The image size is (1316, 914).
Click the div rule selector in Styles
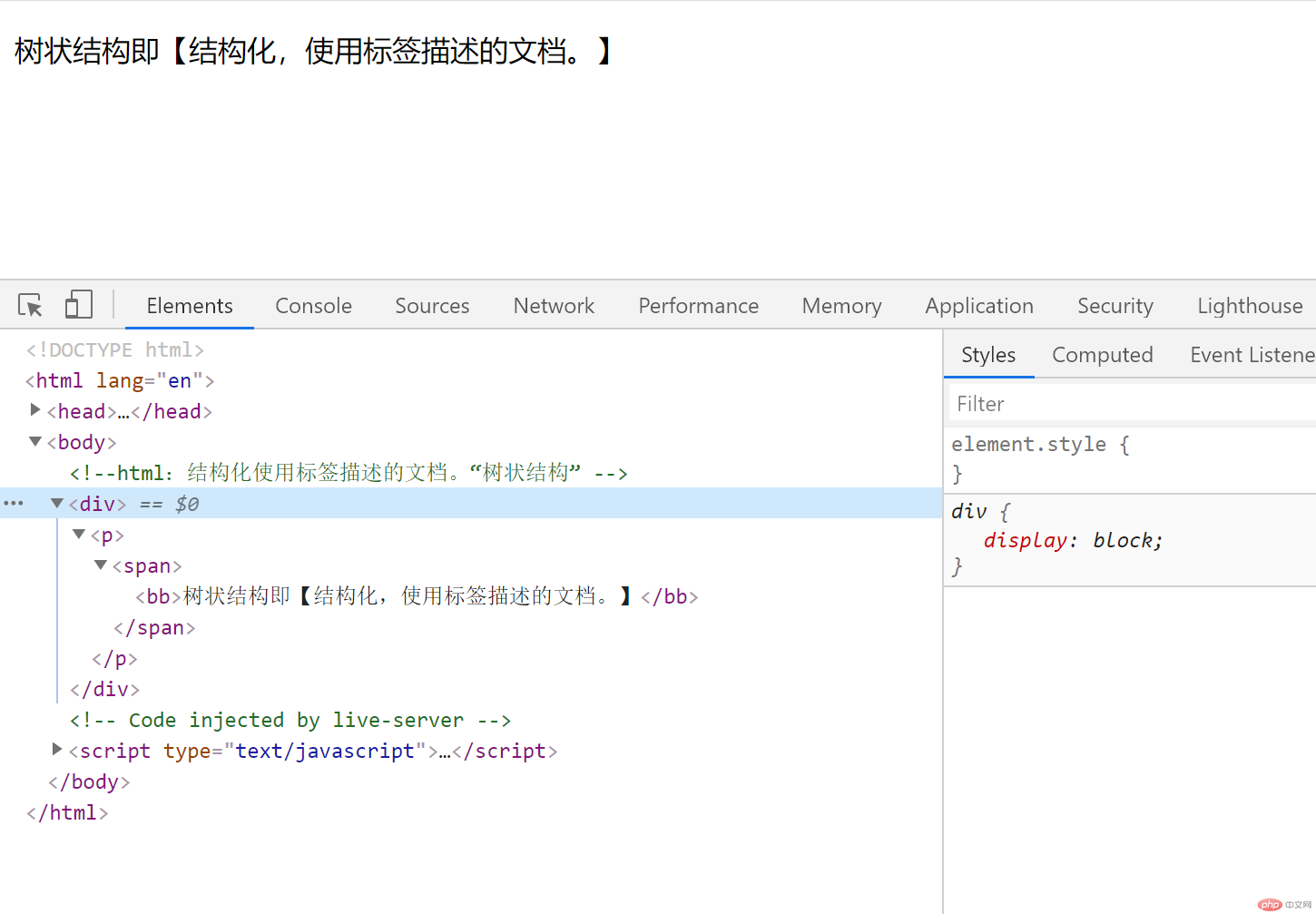coord(968,511)
